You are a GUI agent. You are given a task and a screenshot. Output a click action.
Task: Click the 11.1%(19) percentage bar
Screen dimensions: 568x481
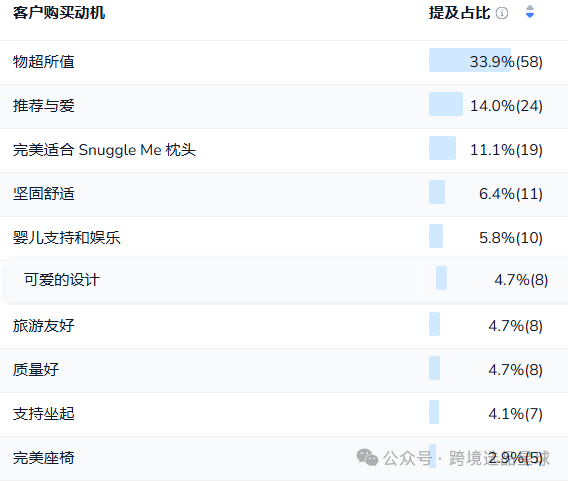point(442,148)
